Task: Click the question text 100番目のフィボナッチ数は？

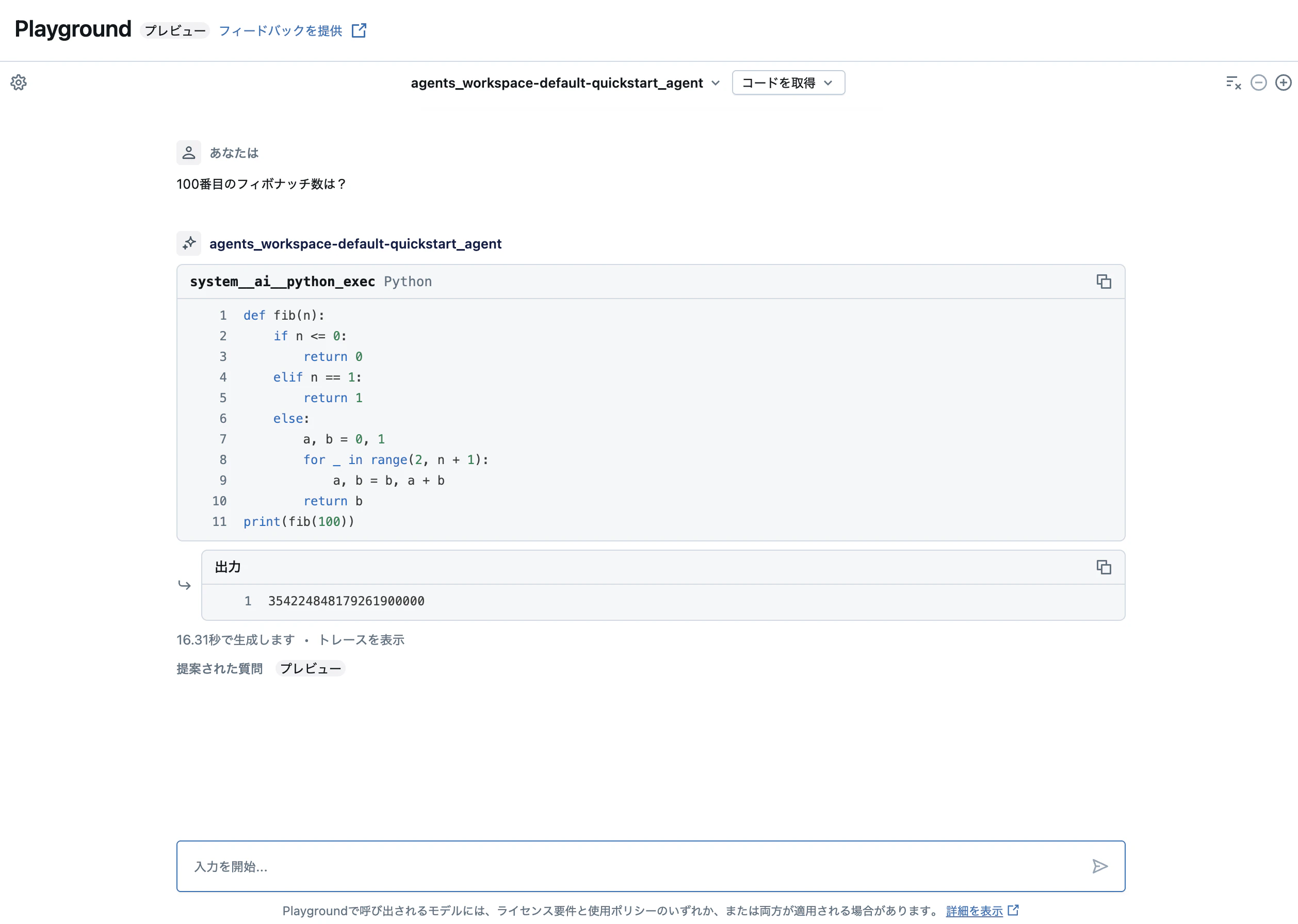Action: point(262,184)
